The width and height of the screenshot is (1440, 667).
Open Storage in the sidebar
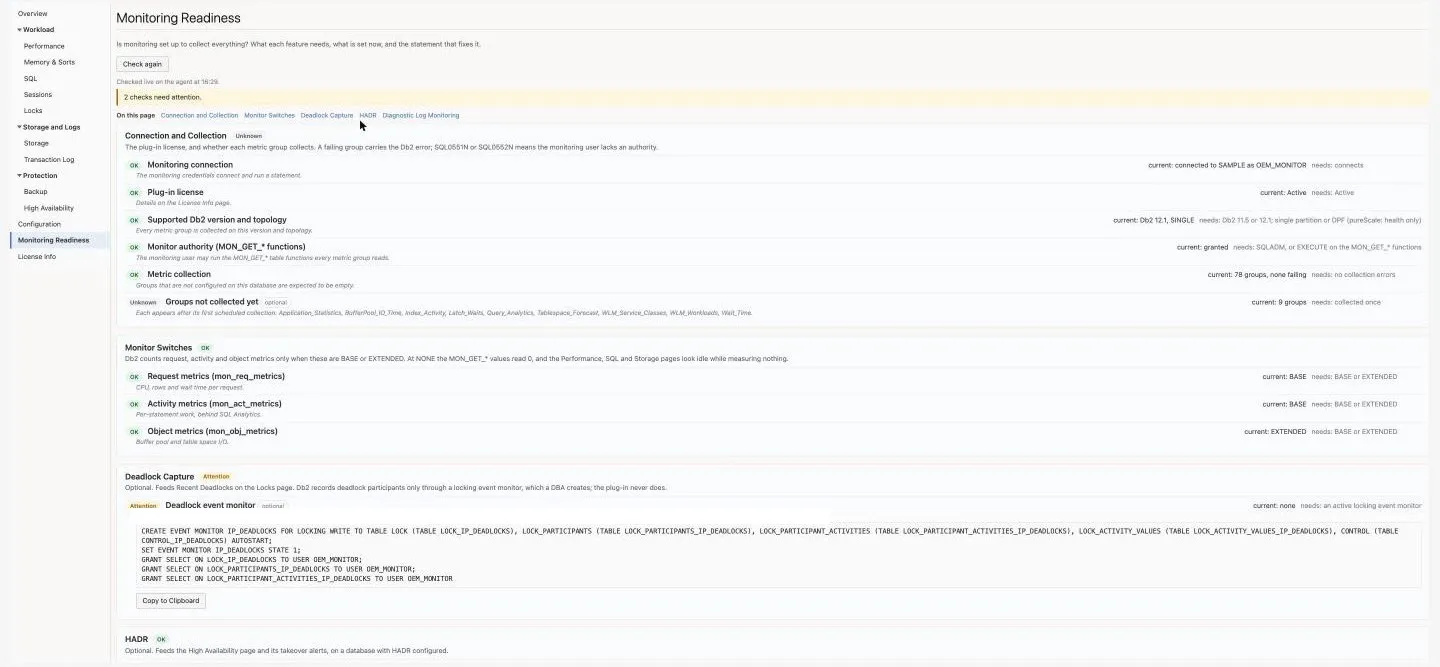click(36, 143)
